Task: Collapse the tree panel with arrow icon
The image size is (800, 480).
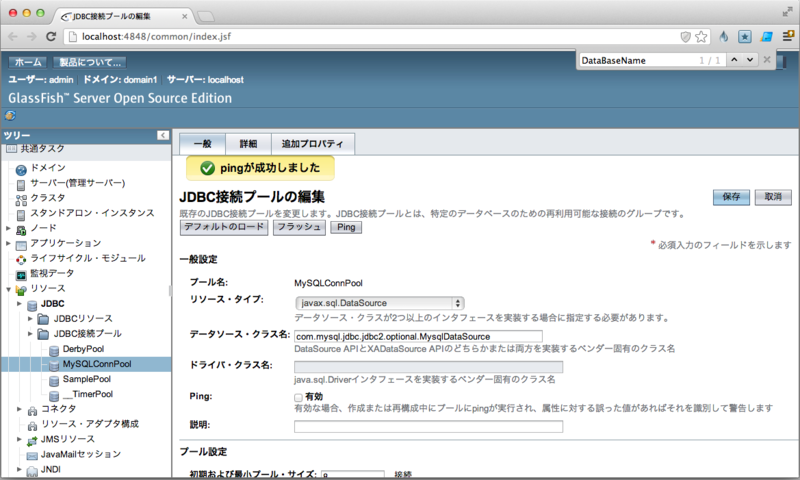Action: point(162,135)
